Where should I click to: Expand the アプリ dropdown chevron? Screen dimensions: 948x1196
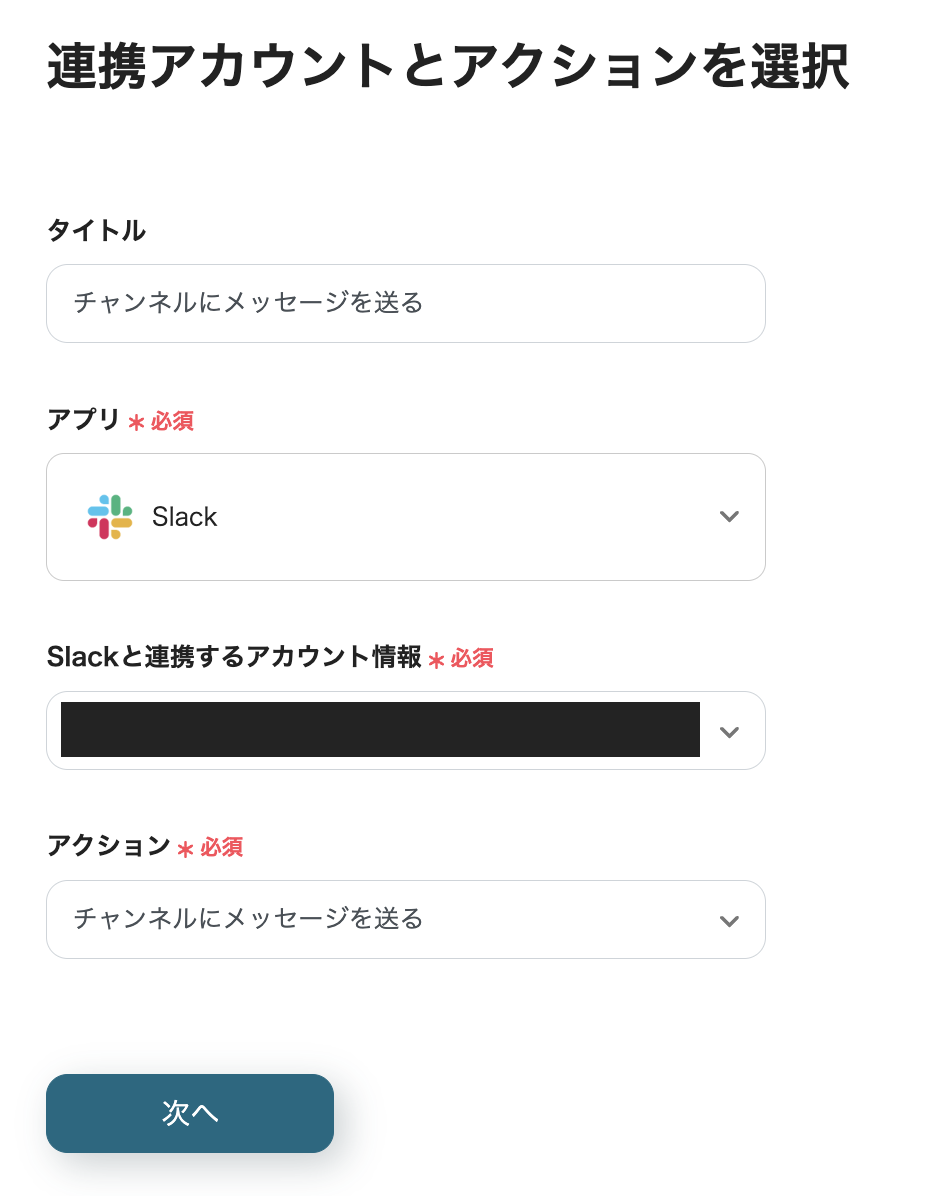[729, 517]
